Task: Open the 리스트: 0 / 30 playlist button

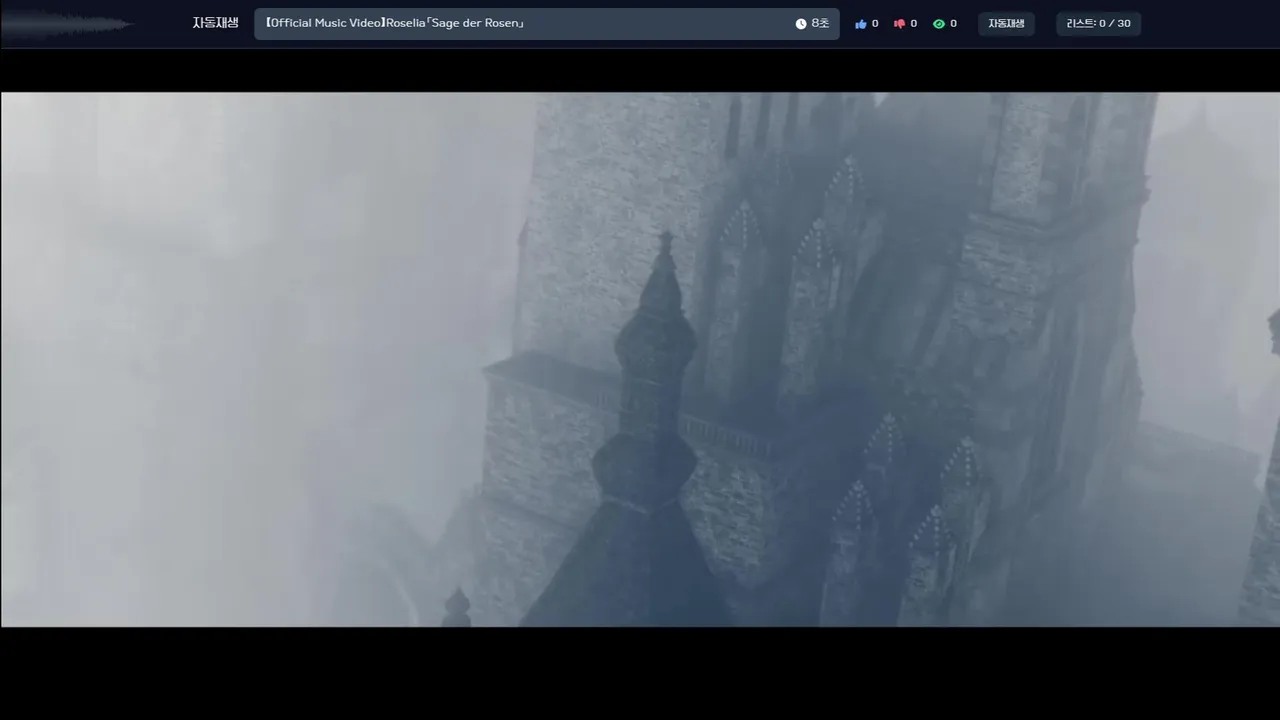Action: [x=1098, y=24]
